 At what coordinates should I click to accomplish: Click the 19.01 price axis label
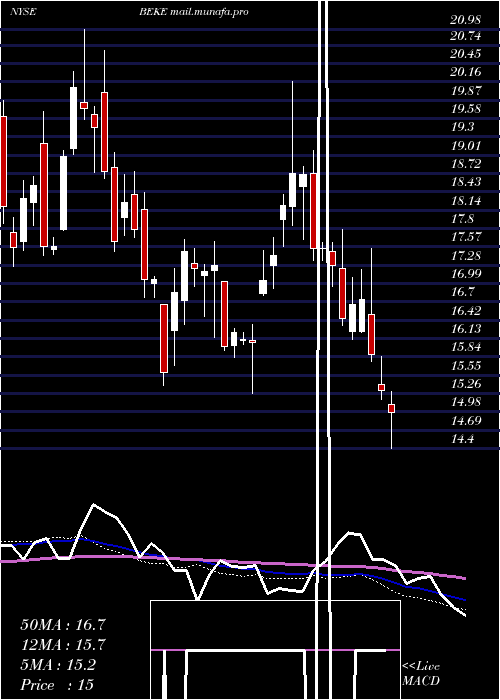(x=466, y=146)
